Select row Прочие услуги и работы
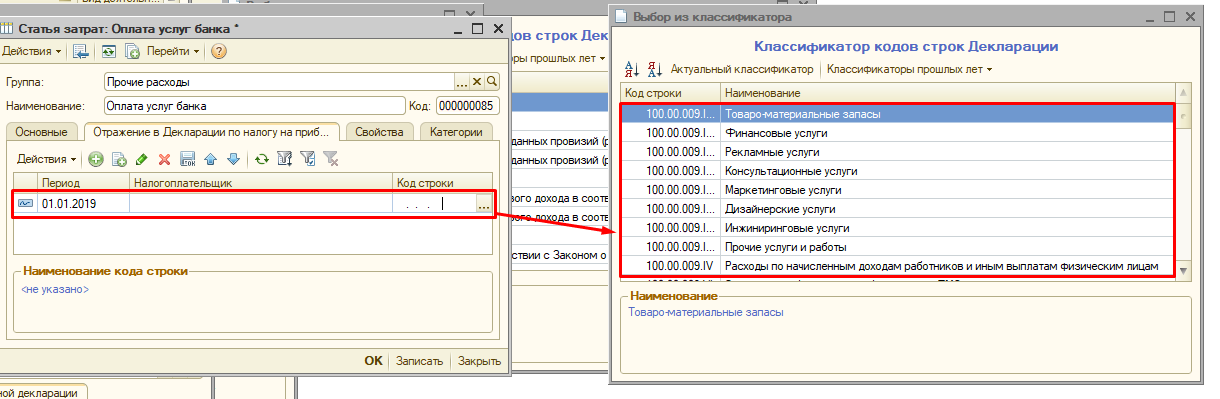 (x=899, y=246)
